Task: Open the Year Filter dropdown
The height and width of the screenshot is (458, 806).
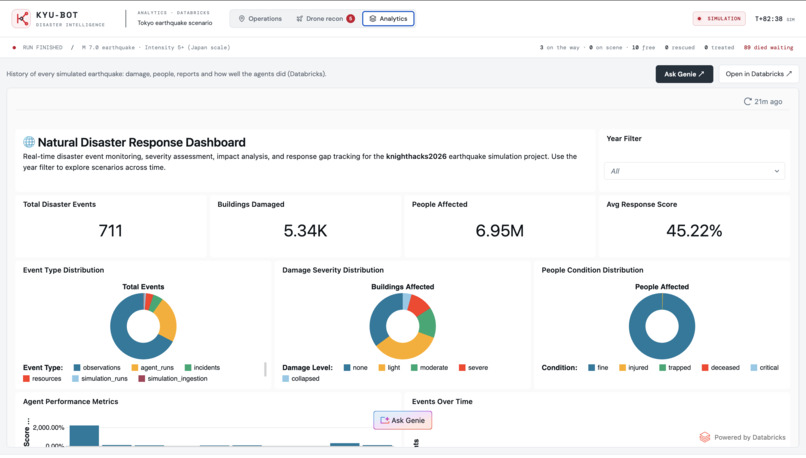Action: (x=694, y=171)
